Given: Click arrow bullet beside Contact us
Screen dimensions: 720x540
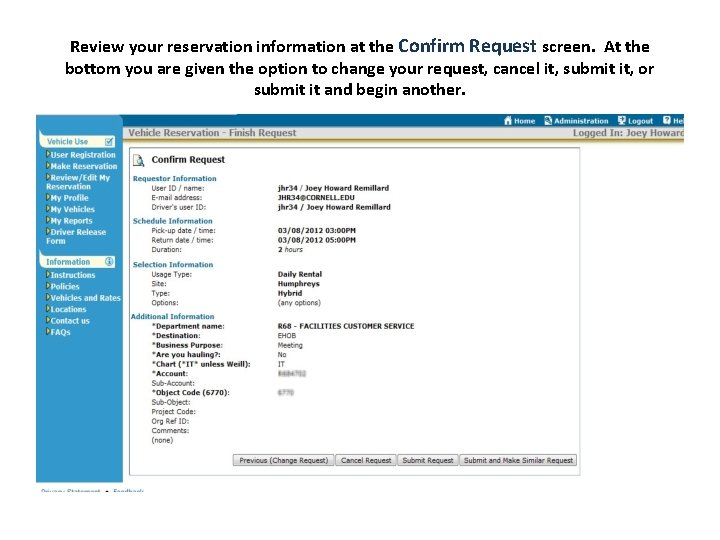Looking at the screenshot, I should [x=48, y=321].
